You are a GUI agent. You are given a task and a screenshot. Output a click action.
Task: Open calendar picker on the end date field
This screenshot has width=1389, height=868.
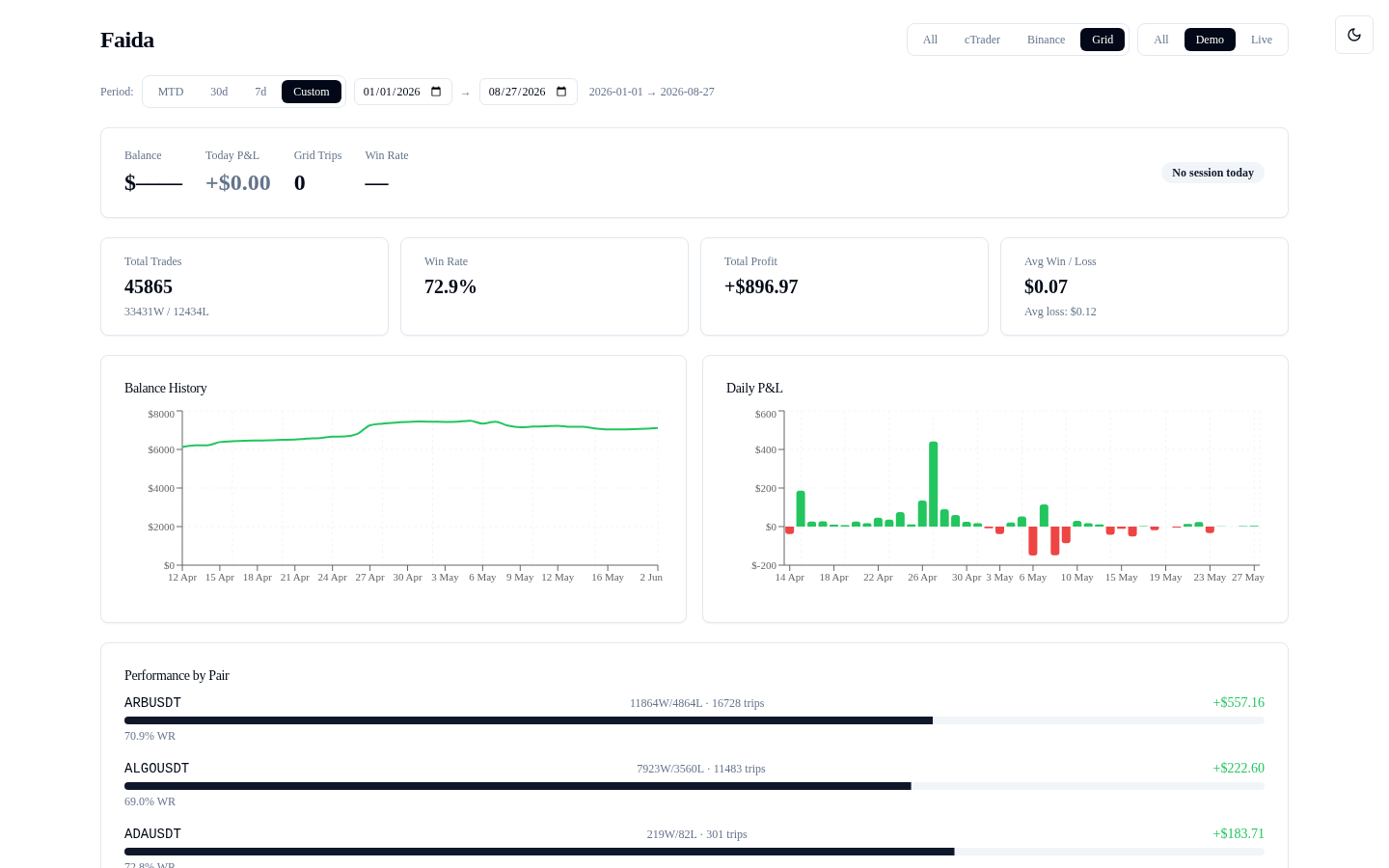[561, 92]
